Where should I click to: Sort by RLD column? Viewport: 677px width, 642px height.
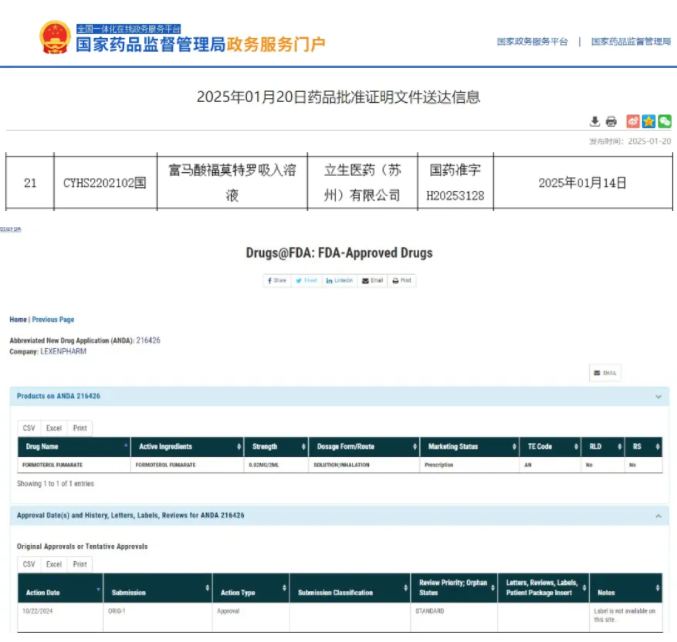click(x=603, y=447)
